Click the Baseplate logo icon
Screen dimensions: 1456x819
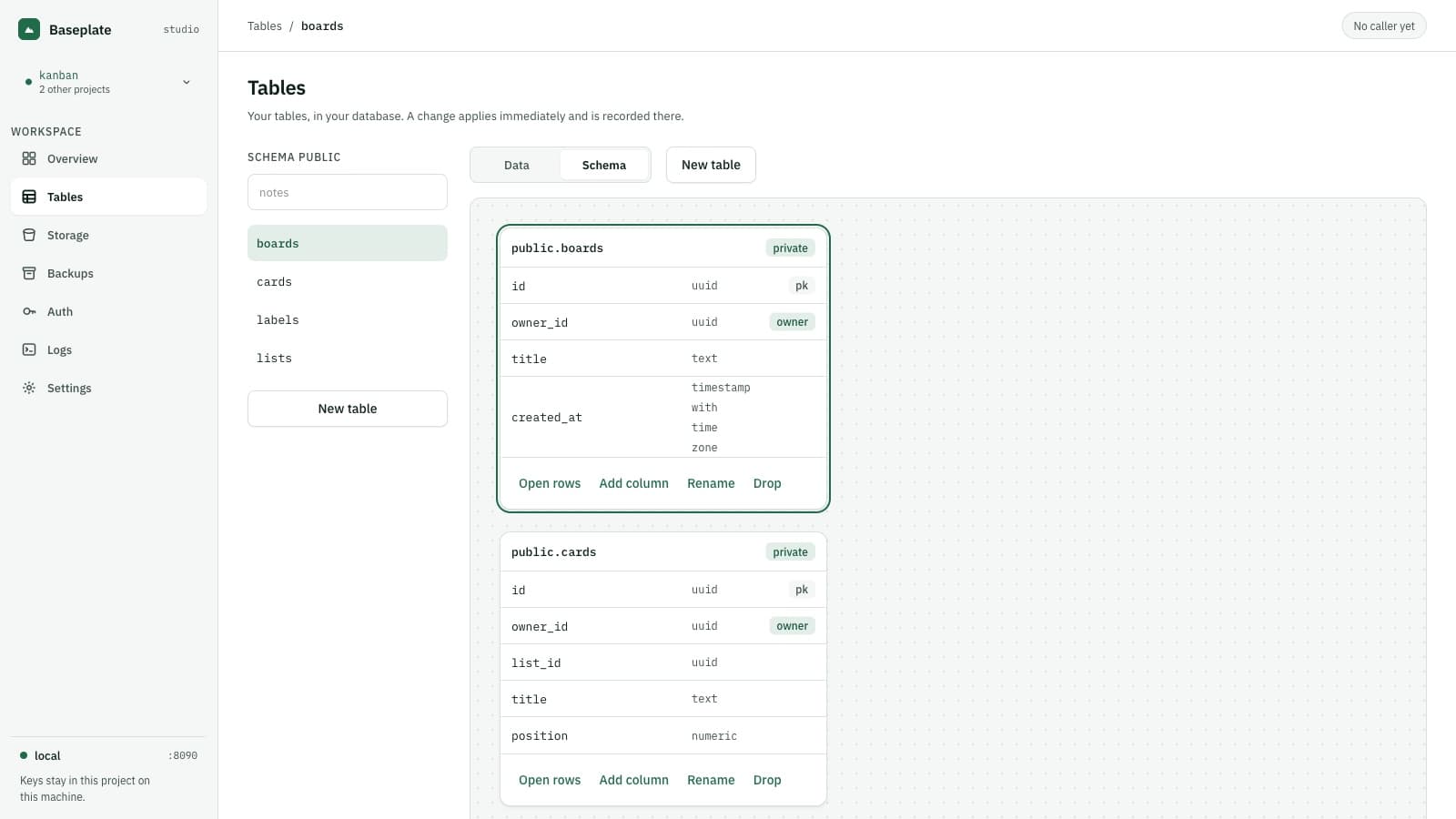(29, 29)
